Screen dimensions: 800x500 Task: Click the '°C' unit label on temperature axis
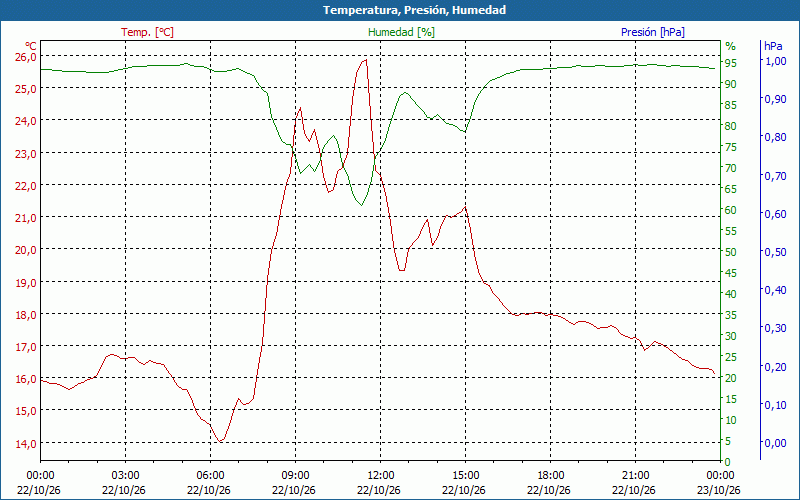[31, 46]
